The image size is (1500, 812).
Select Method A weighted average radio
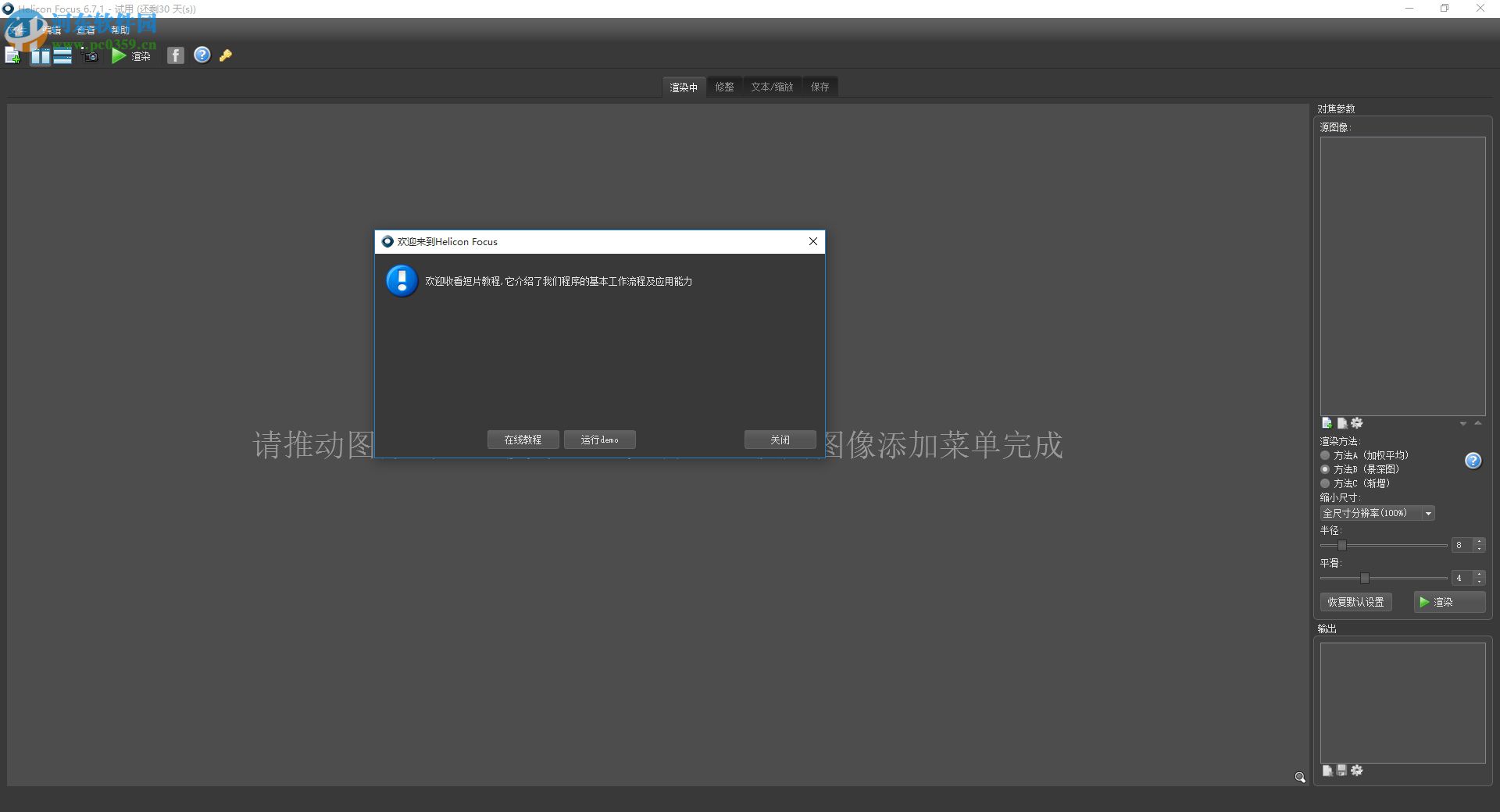pos(1325,455)
